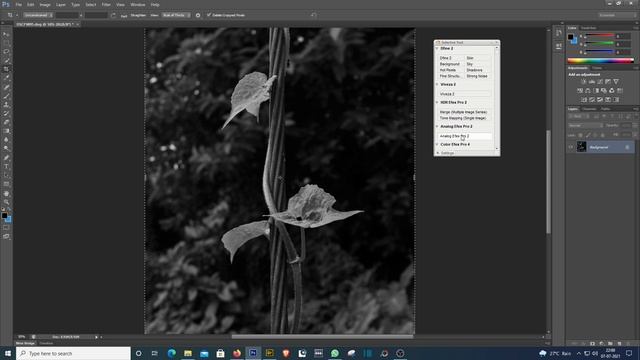Select the Gradient tool
This screenshot has height=360, width=640.
coord(6,131)
